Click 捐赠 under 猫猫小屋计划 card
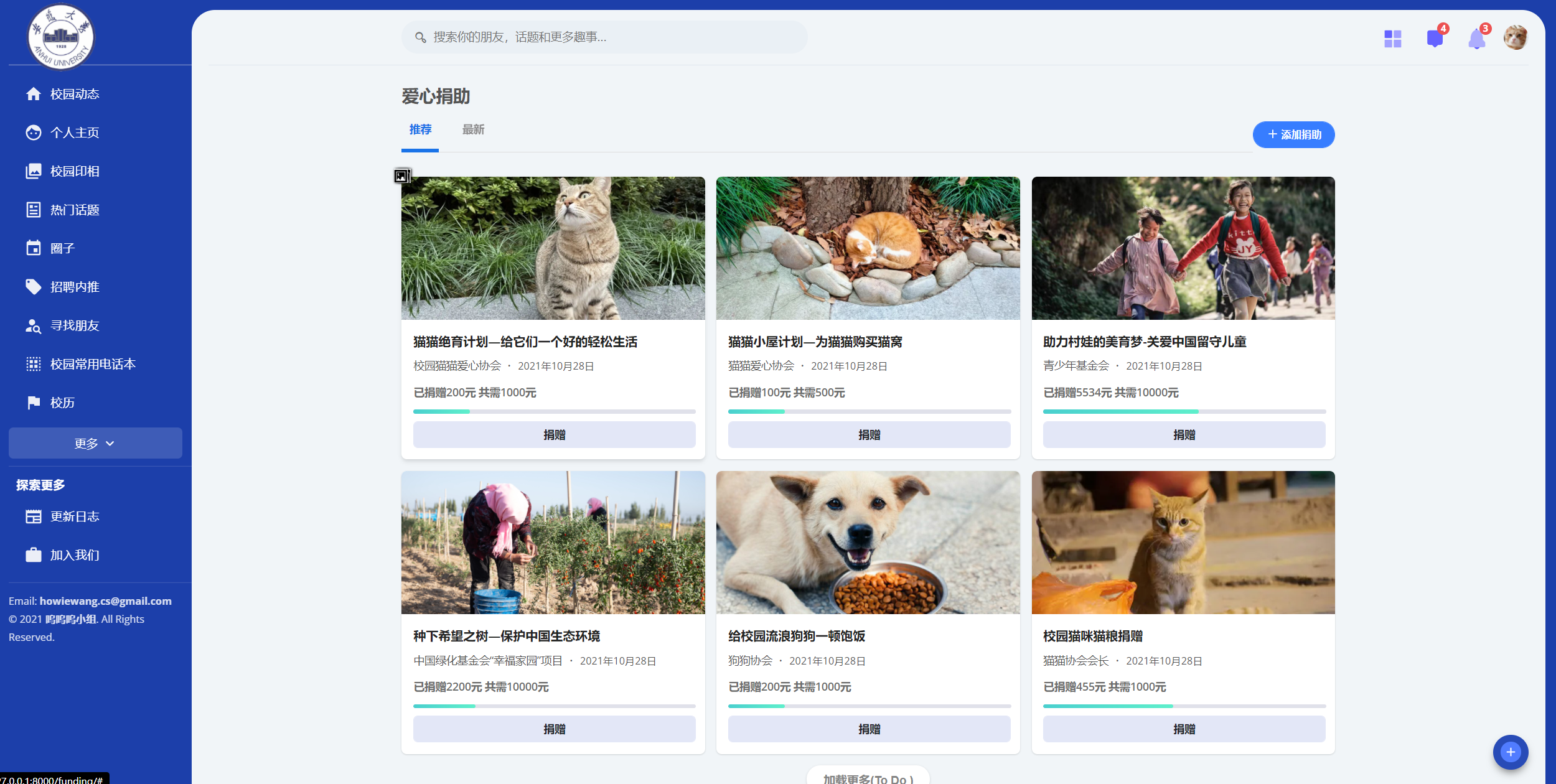 point(869,435)
